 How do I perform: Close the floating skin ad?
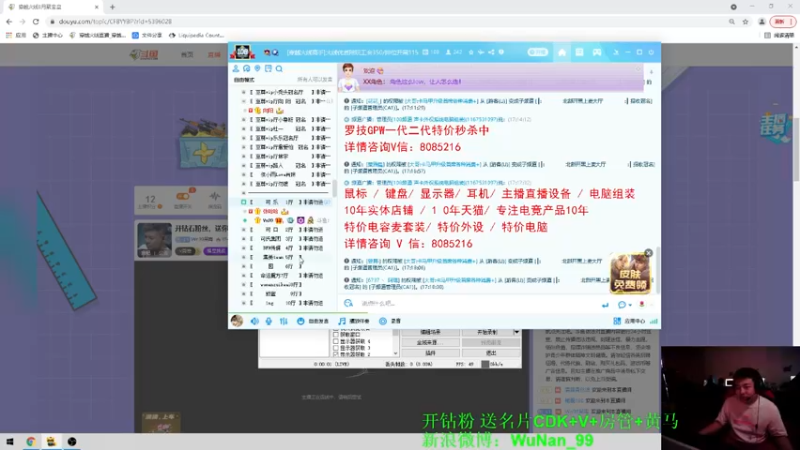point(648,253)
